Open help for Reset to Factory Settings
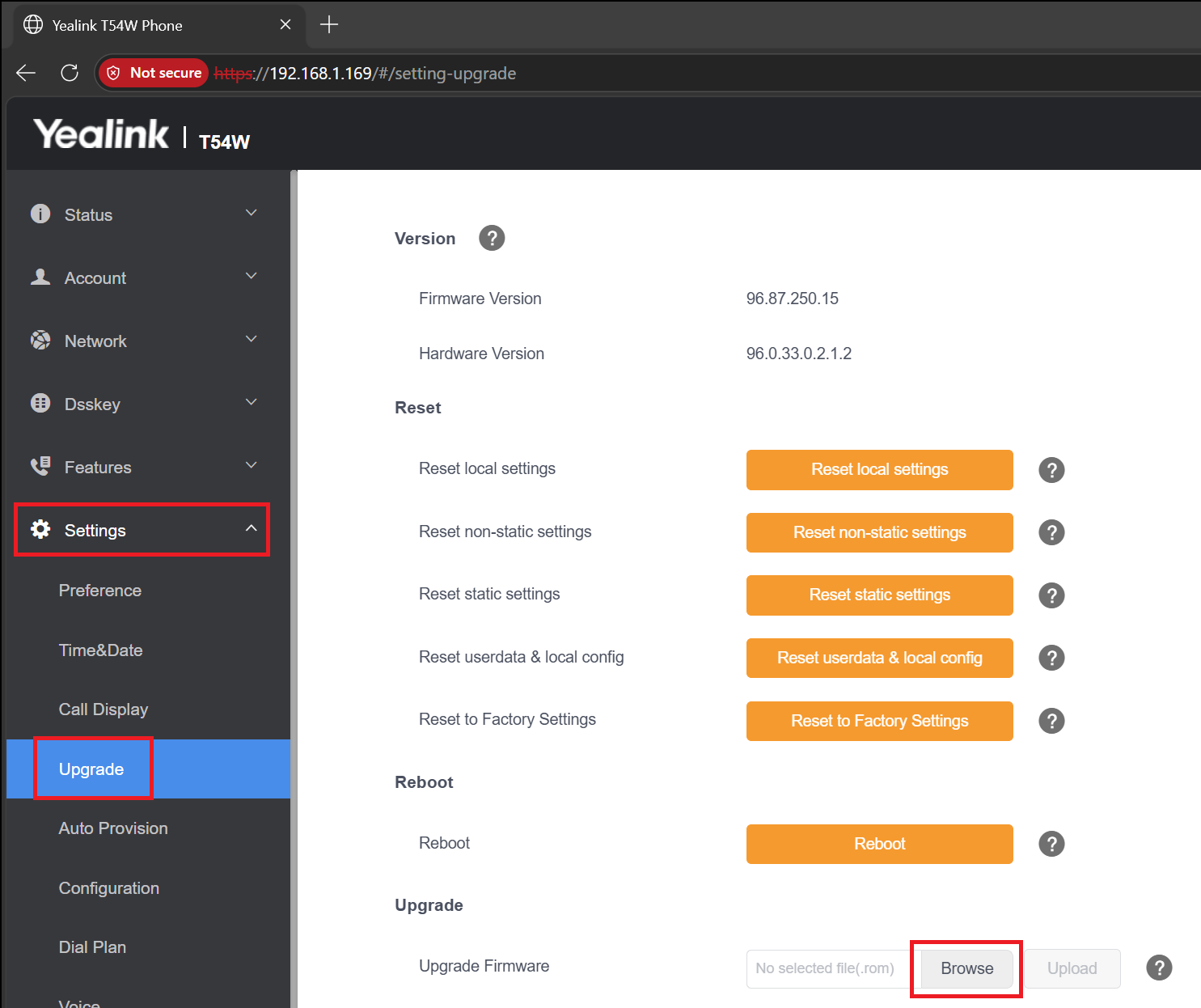The image size is (1201, 1008). (x=1051, y=721)
